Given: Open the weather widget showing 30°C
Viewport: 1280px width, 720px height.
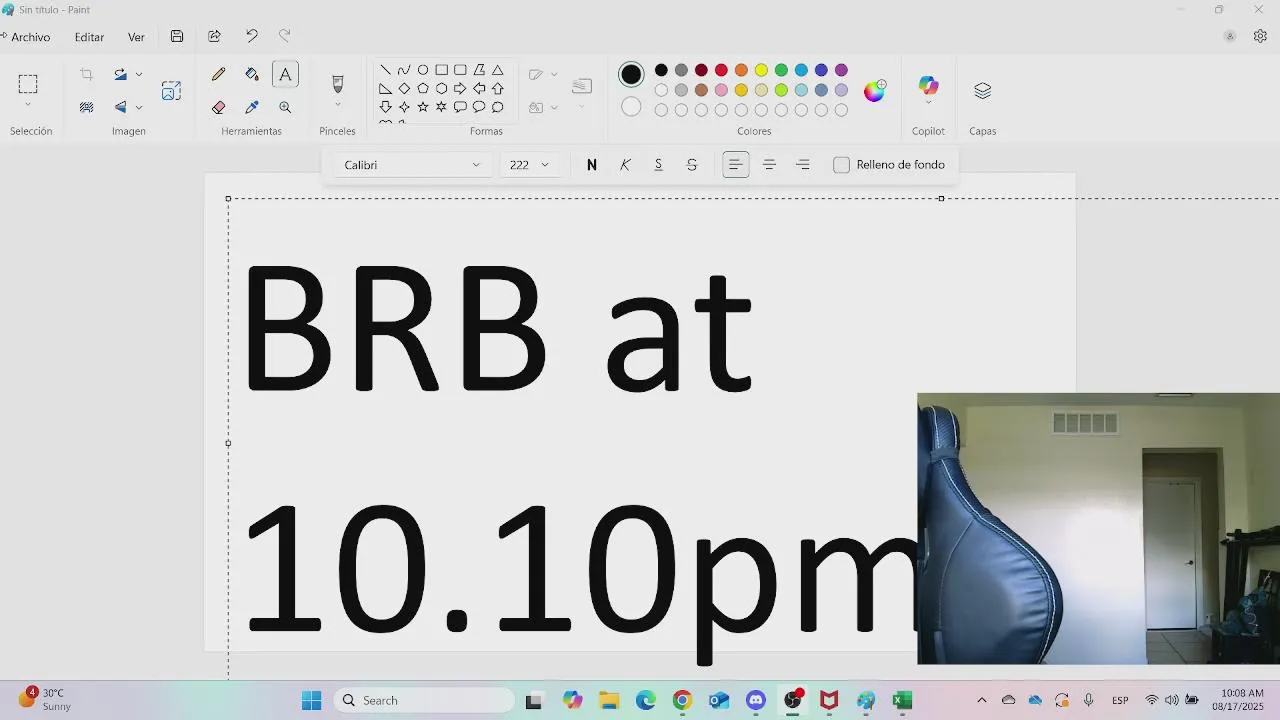Looking at the screenshot, I should (x=46, y=699).
